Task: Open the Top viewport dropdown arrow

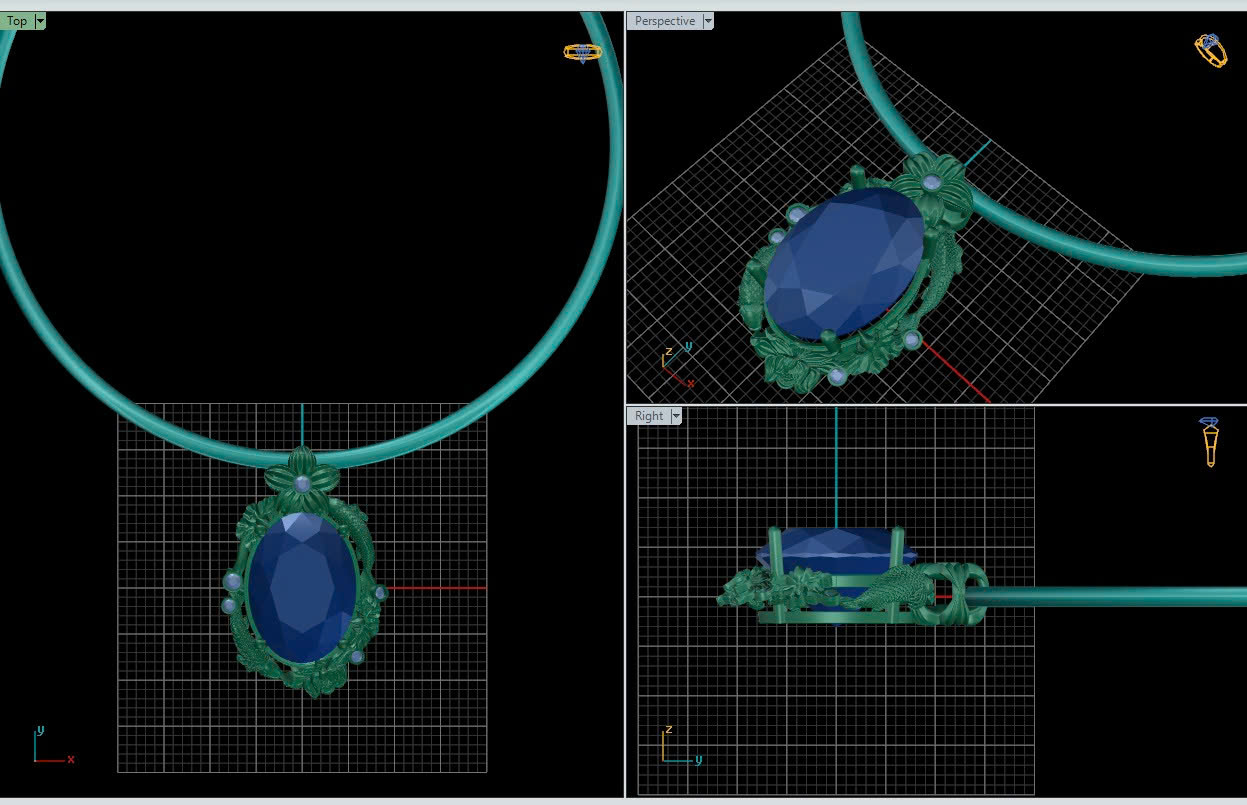Action: tap(40, 21)
